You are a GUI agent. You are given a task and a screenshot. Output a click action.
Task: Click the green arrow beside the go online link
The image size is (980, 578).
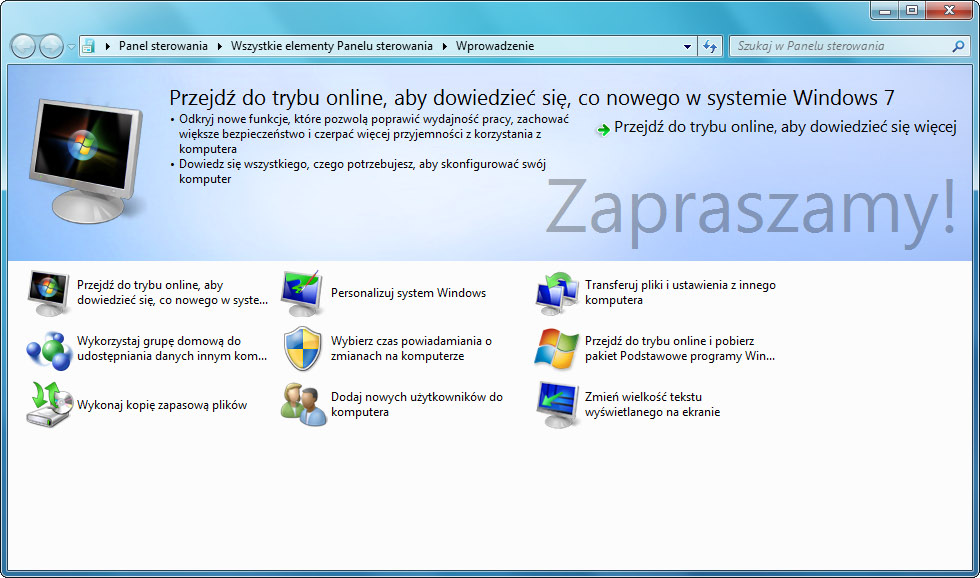pyautogui.click(x=603, y=129)
